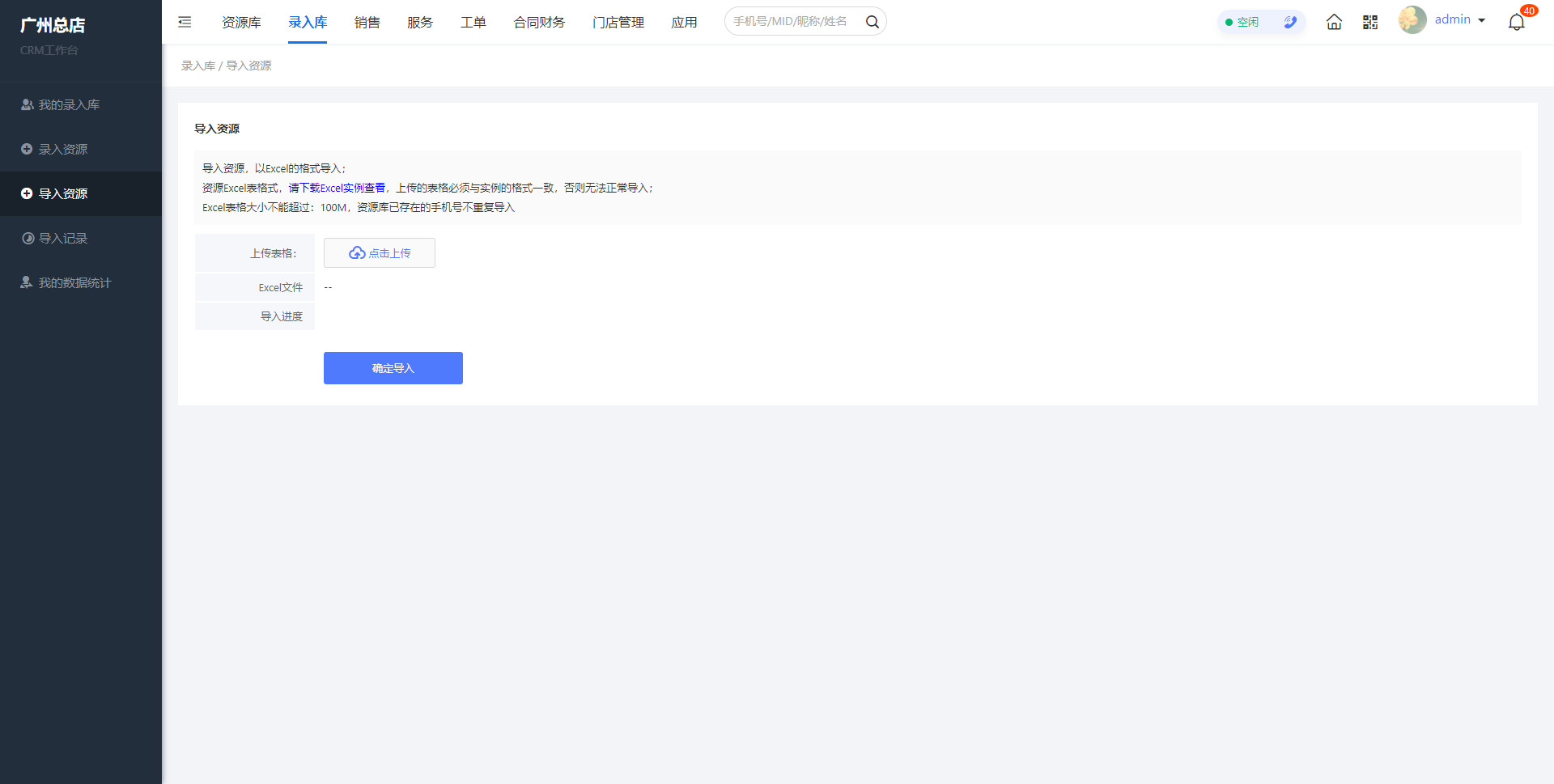Open 门店管理 in top navigation

(x=618, y=22)
